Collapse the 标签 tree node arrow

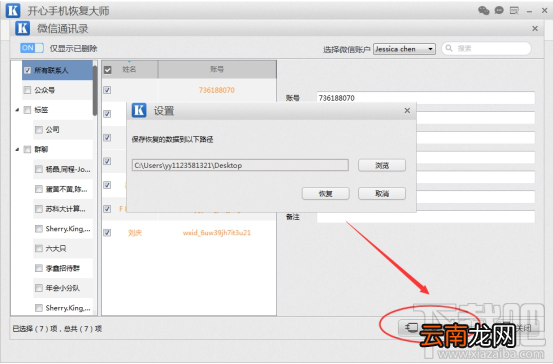(x=17, y=110)
